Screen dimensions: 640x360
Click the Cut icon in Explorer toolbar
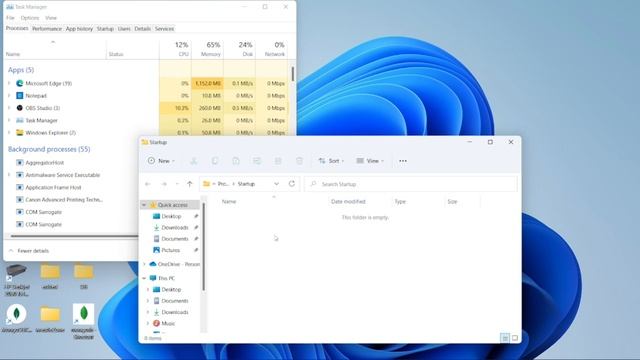pos(194,161)
